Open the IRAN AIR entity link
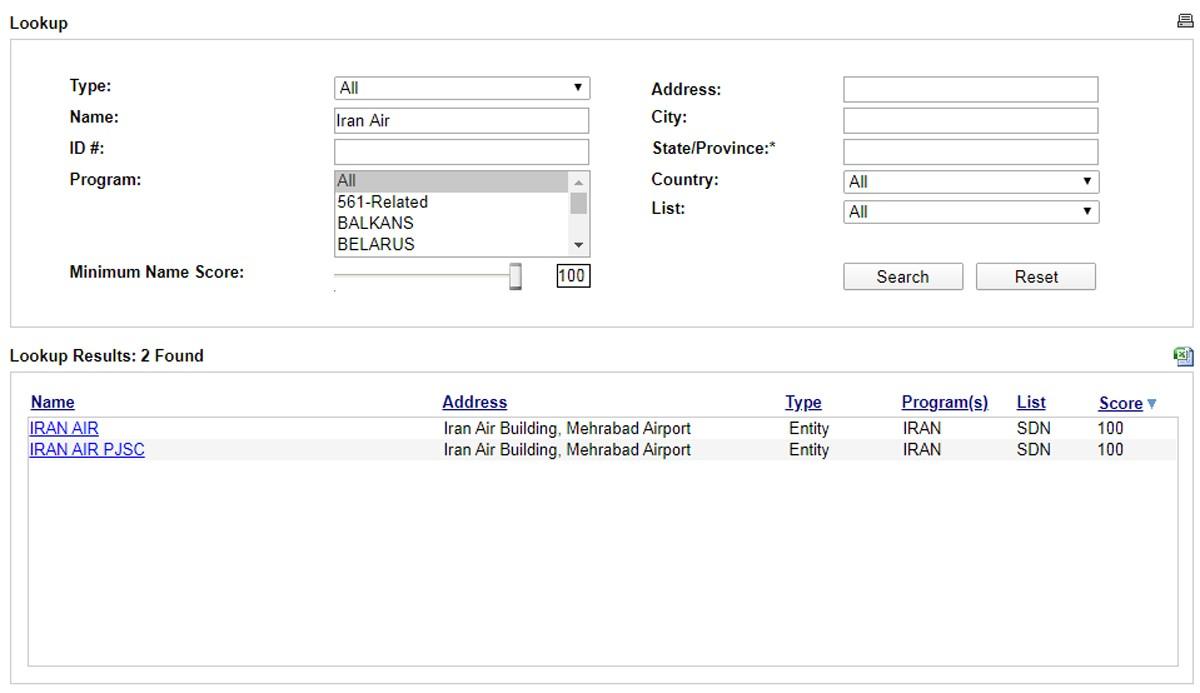The image size is (1200, 693). click(x=64, y=428)
